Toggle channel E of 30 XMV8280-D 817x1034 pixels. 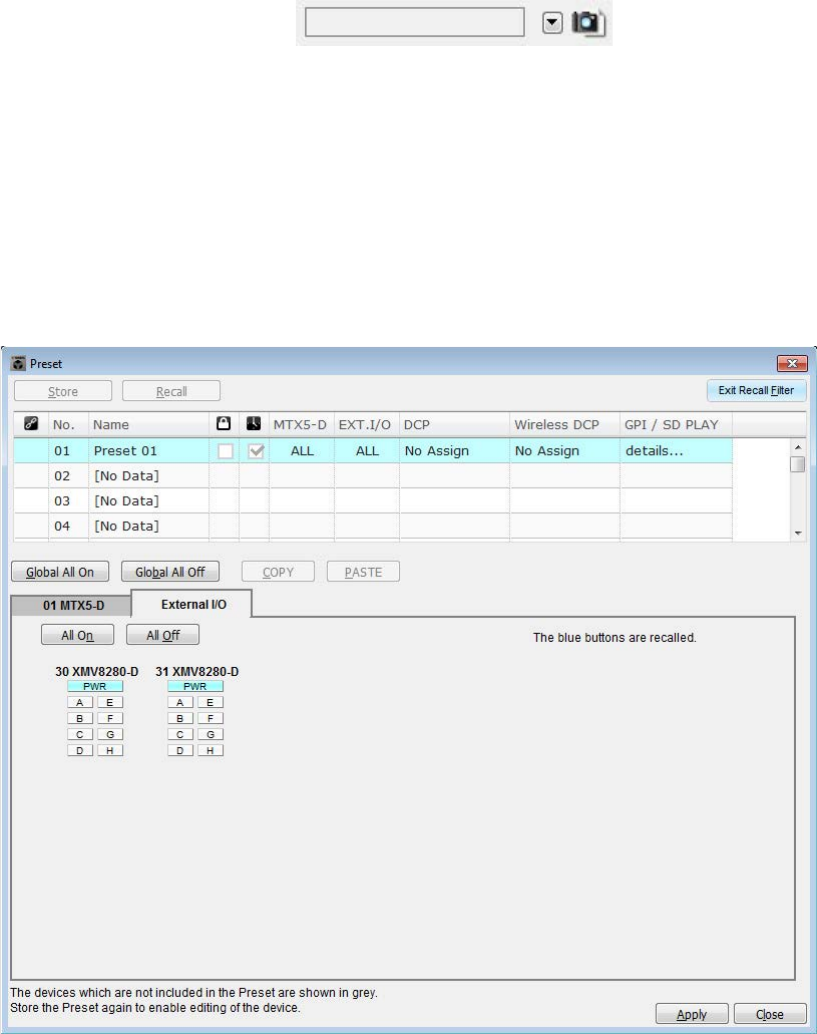coord(110,702)
